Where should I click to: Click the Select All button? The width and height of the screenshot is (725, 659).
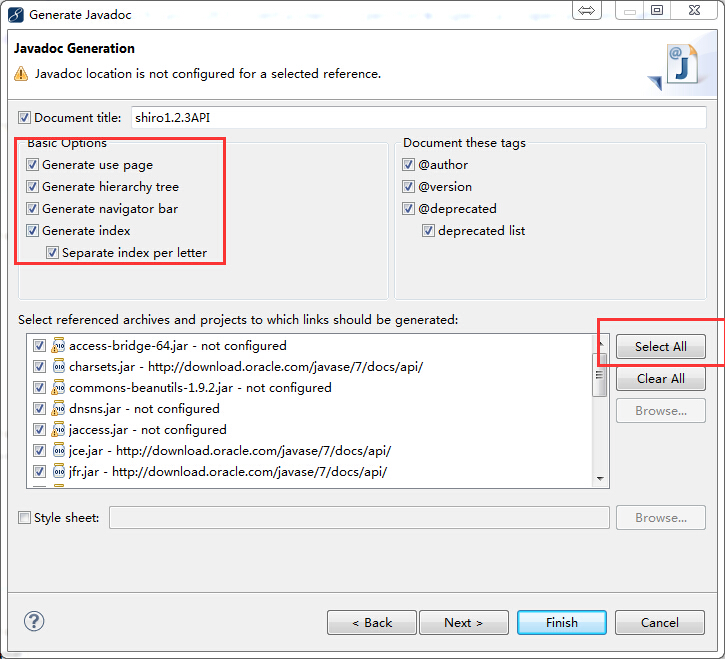660,347
